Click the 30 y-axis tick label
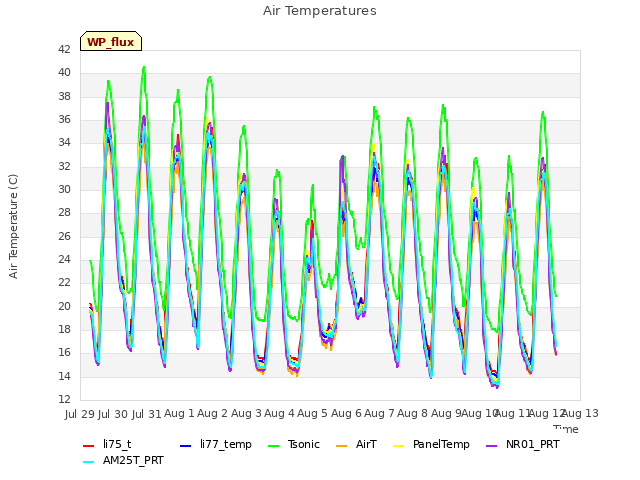 click(x=64, y=189)
